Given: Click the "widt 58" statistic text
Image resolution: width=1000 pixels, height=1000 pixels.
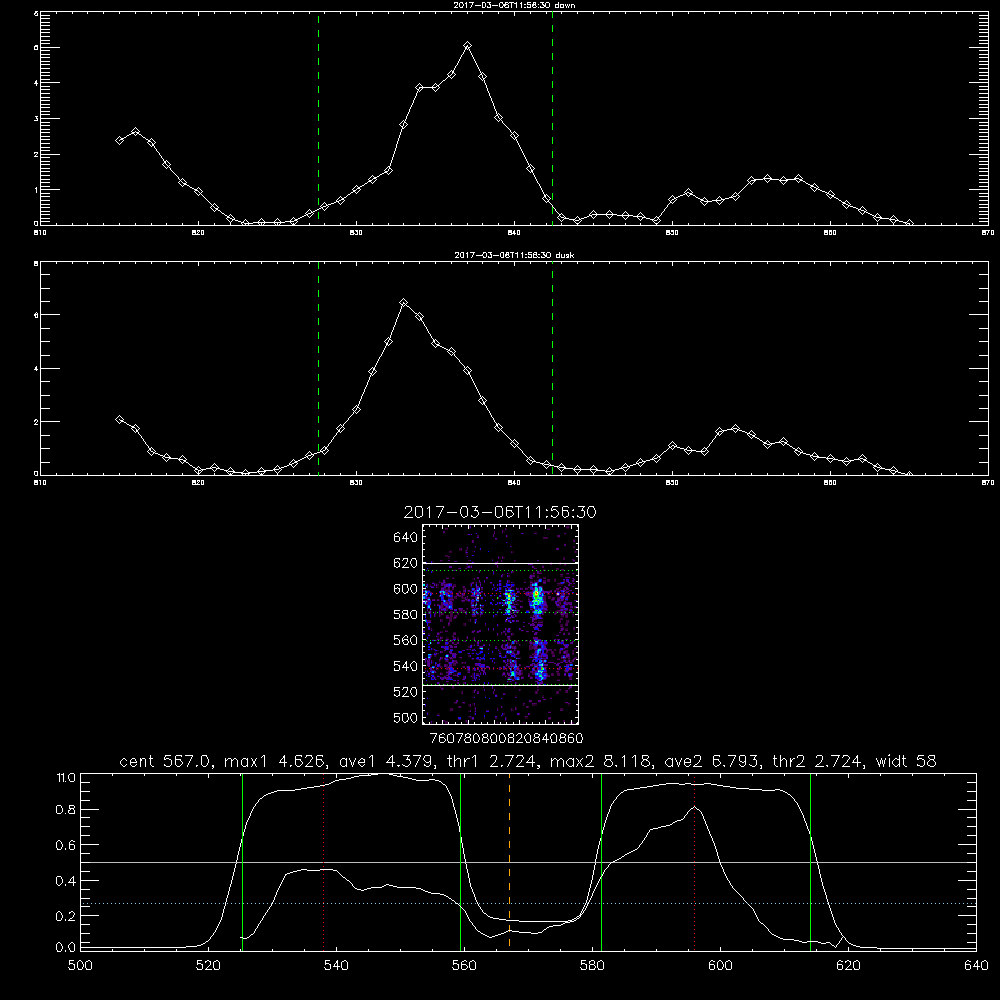Looking at the screenshot, I should pyautogui.click(x=906, y=761).
